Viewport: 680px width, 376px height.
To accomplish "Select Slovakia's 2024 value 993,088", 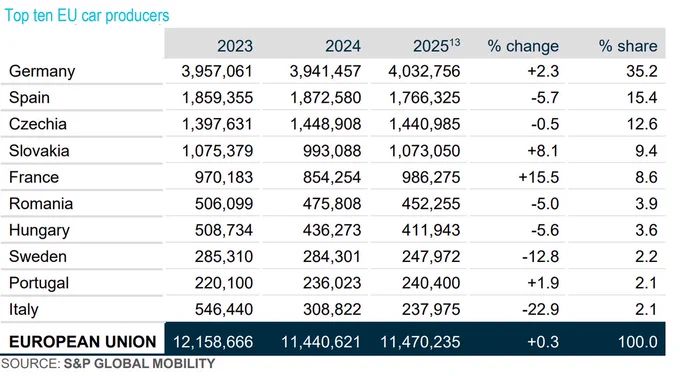I will pos(332,151).
